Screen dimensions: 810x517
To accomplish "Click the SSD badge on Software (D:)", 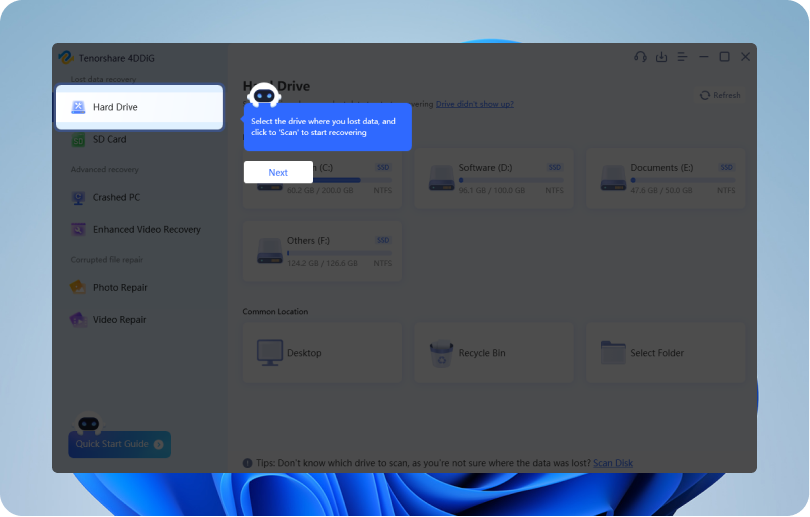I will [x=554, y=167].
